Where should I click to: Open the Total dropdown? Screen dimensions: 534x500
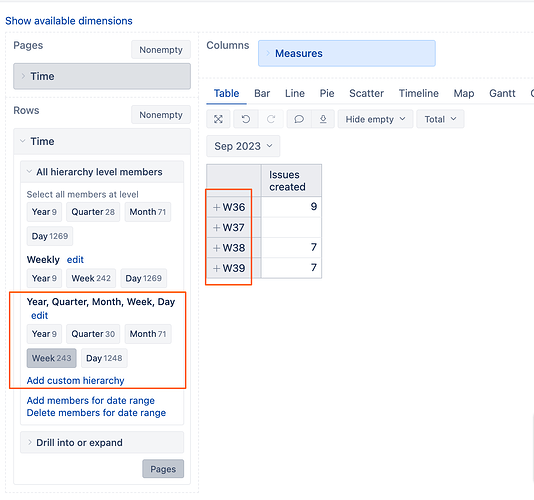click(440, 119)
